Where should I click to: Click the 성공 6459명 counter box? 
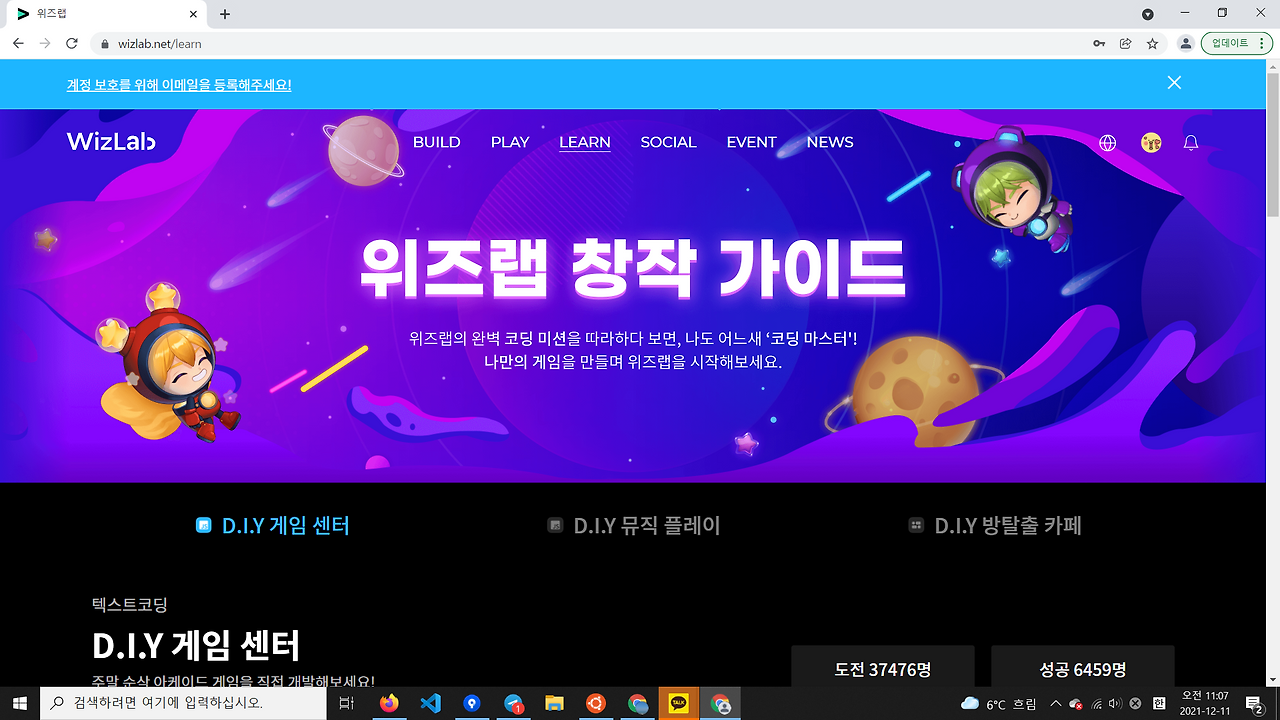[1083, 666]
